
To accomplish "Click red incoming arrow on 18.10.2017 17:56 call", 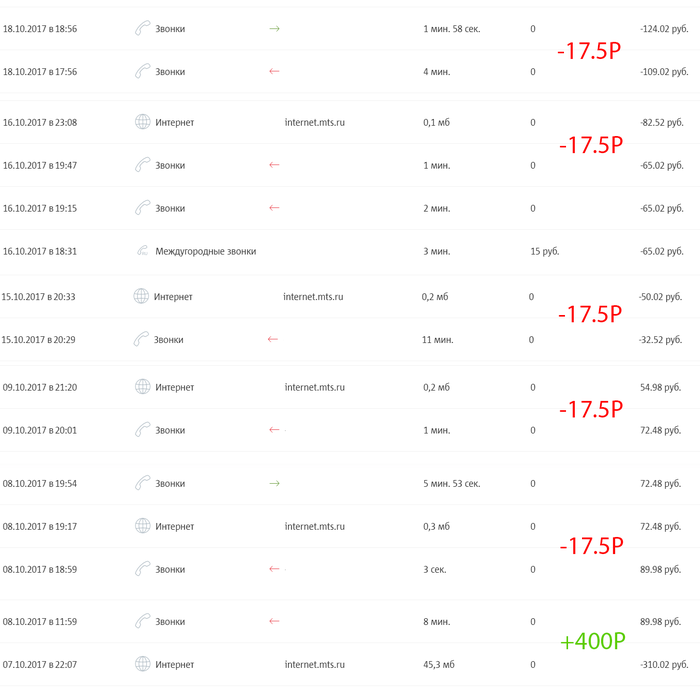I will 274,72.
